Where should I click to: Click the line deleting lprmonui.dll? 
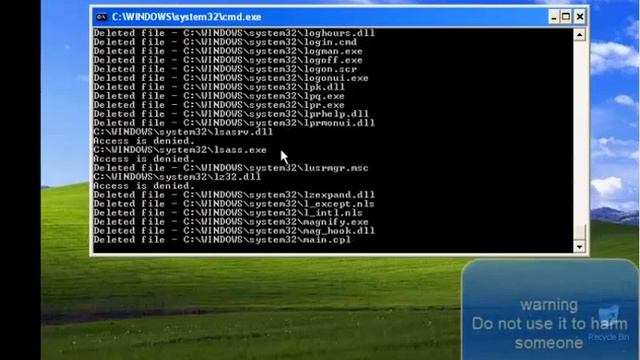click(x=234, y=123)
